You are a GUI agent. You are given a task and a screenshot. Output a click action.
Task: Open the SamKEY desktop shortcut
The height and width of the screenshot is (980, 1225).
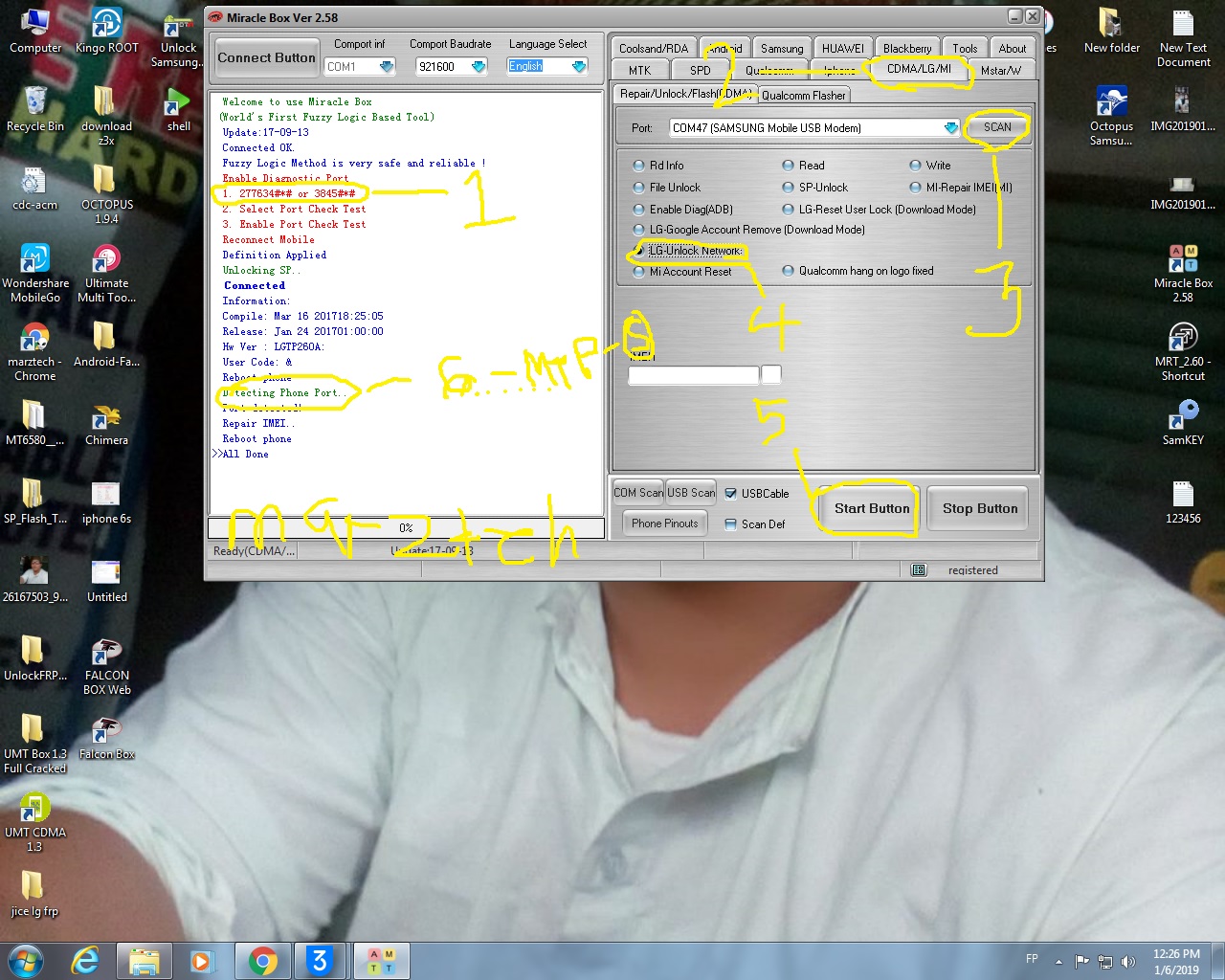pyautogui.click(x=1183, y=423)
